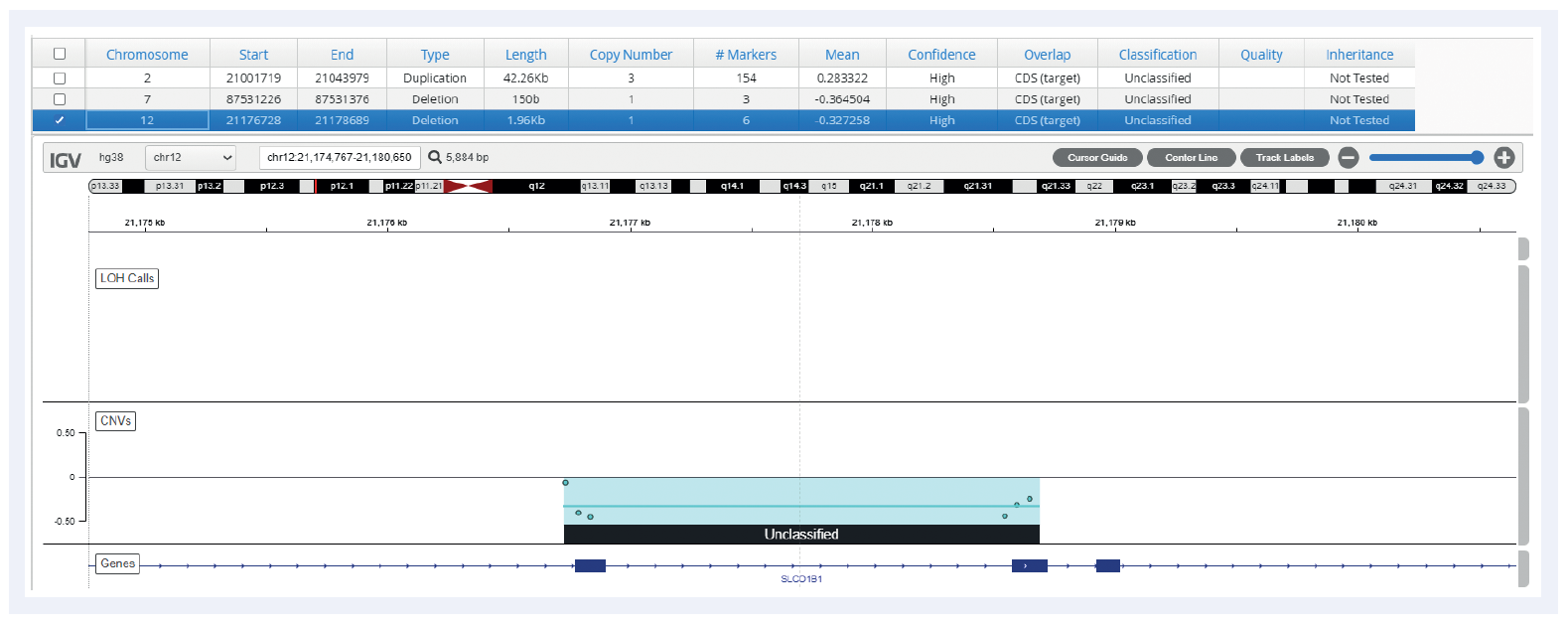Image resolution: width=1568 pixels, height=625 pixels.
Task: Zoom in with the plus icon
Action: (x=1504, y=157)
